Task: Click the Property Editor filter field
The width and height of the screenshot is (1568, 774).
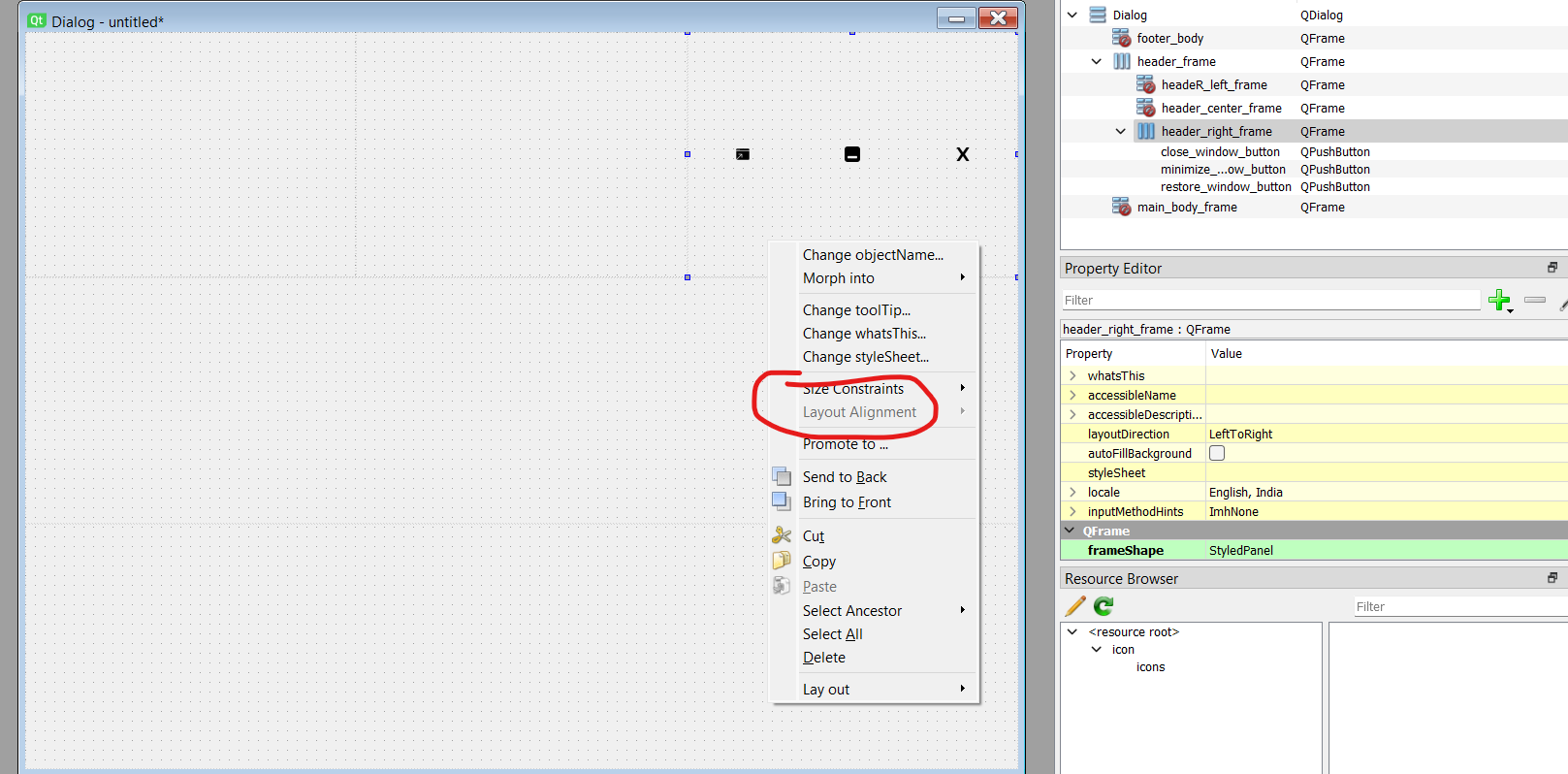Action: tap(1270, 300)
